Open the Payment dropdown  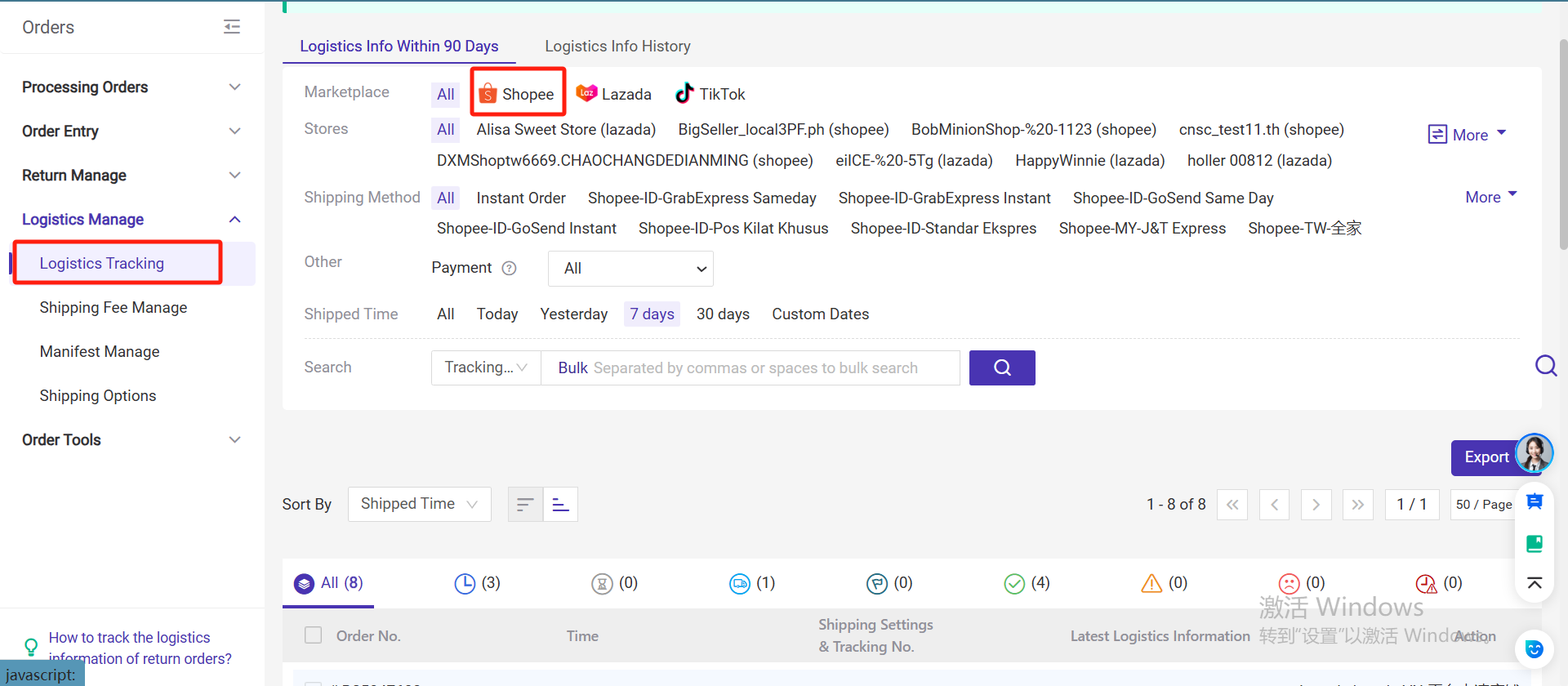tap(630, 269)
